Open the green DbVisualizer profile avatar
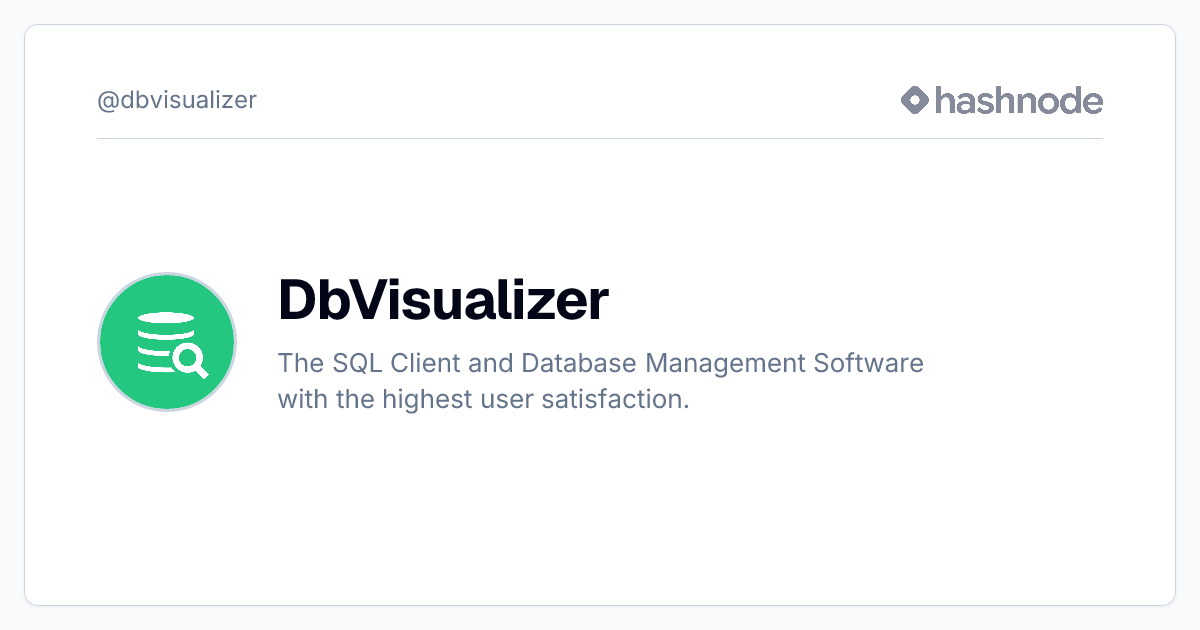The height and width of the screenshot is (630, 1200). pos(167,342)
